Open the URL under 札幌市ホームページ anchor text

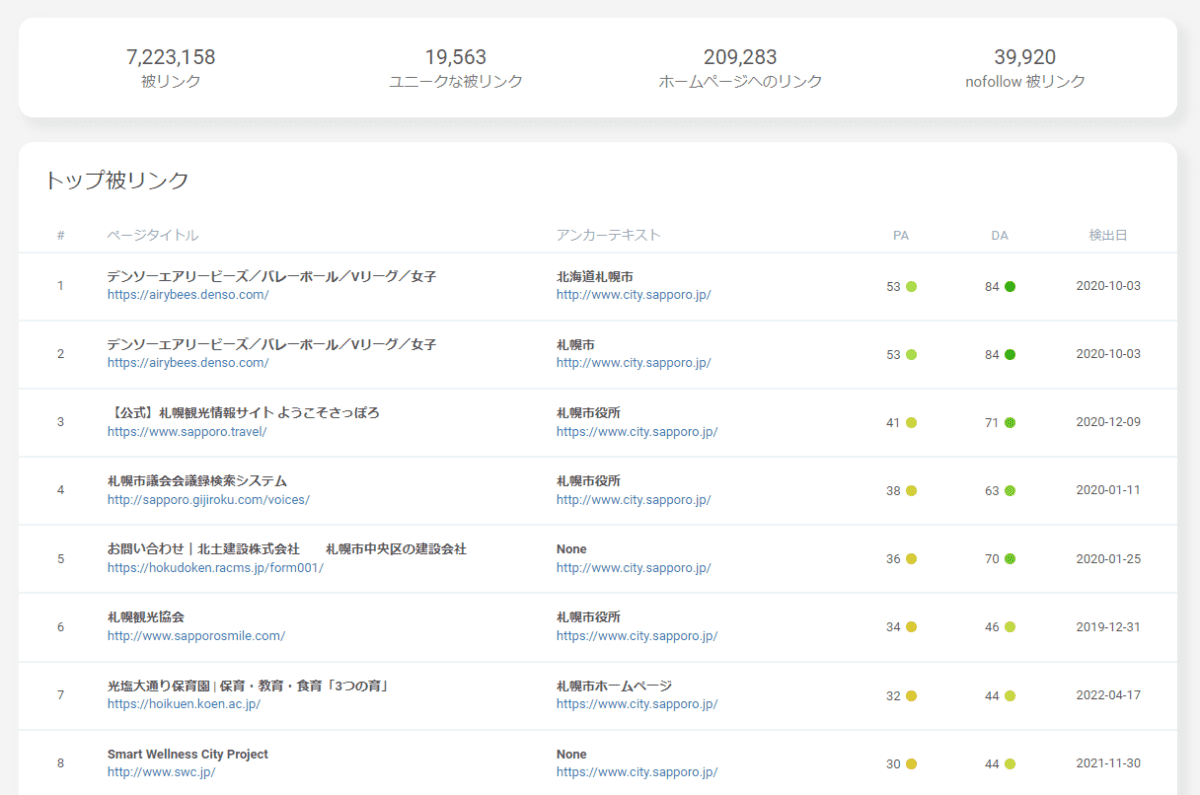[x=637, y=704]
